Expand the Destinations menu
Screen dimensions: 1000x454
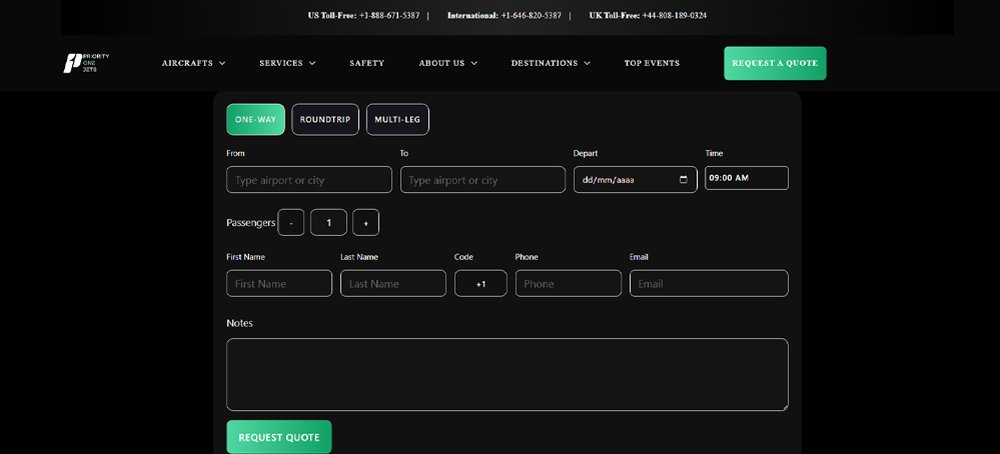[x=550, y=63]
